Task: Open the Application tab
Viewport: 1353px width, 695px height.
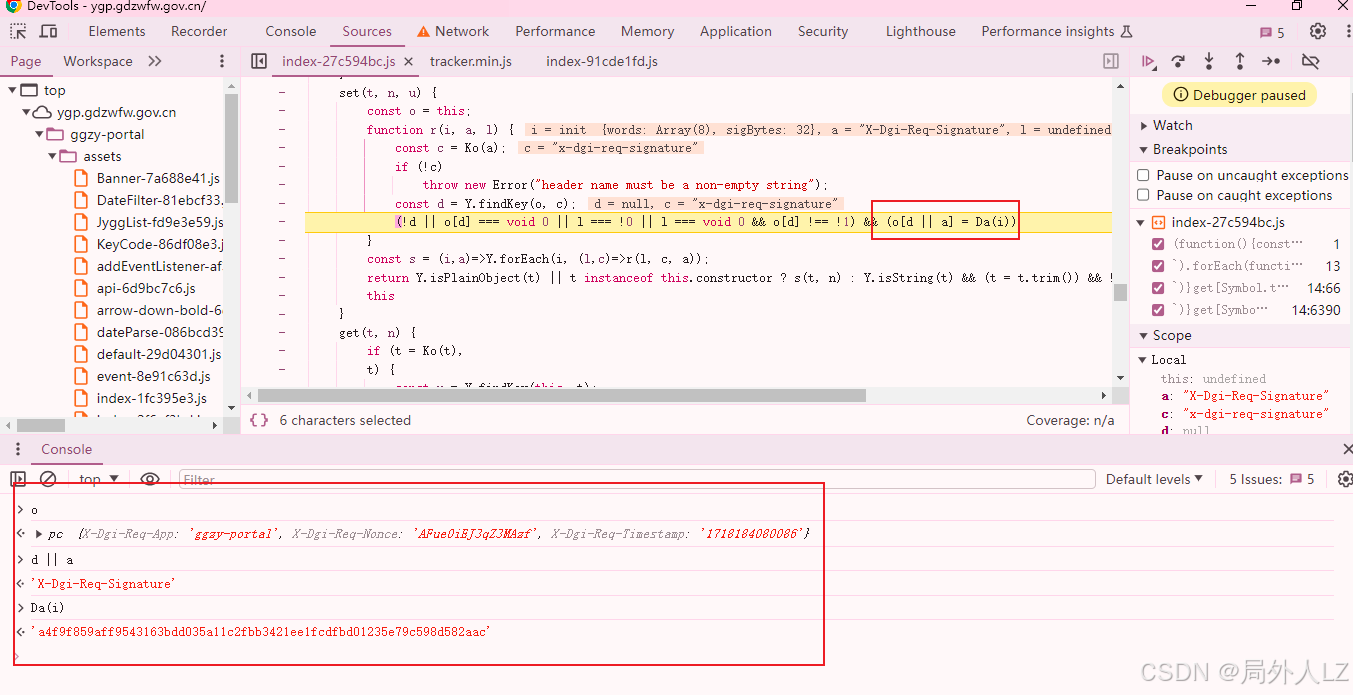Action: (736, 31)
